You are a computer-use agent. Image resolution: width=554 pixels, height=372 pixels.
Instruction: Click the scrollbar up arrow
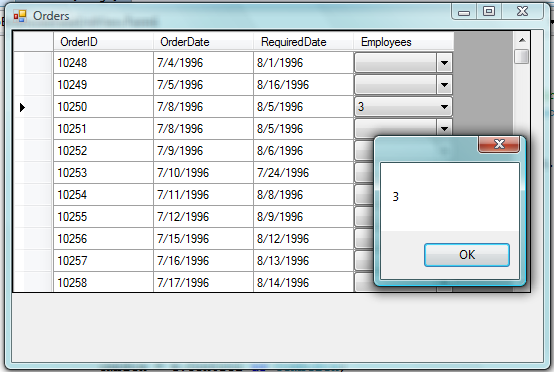(x=522, y=40)
